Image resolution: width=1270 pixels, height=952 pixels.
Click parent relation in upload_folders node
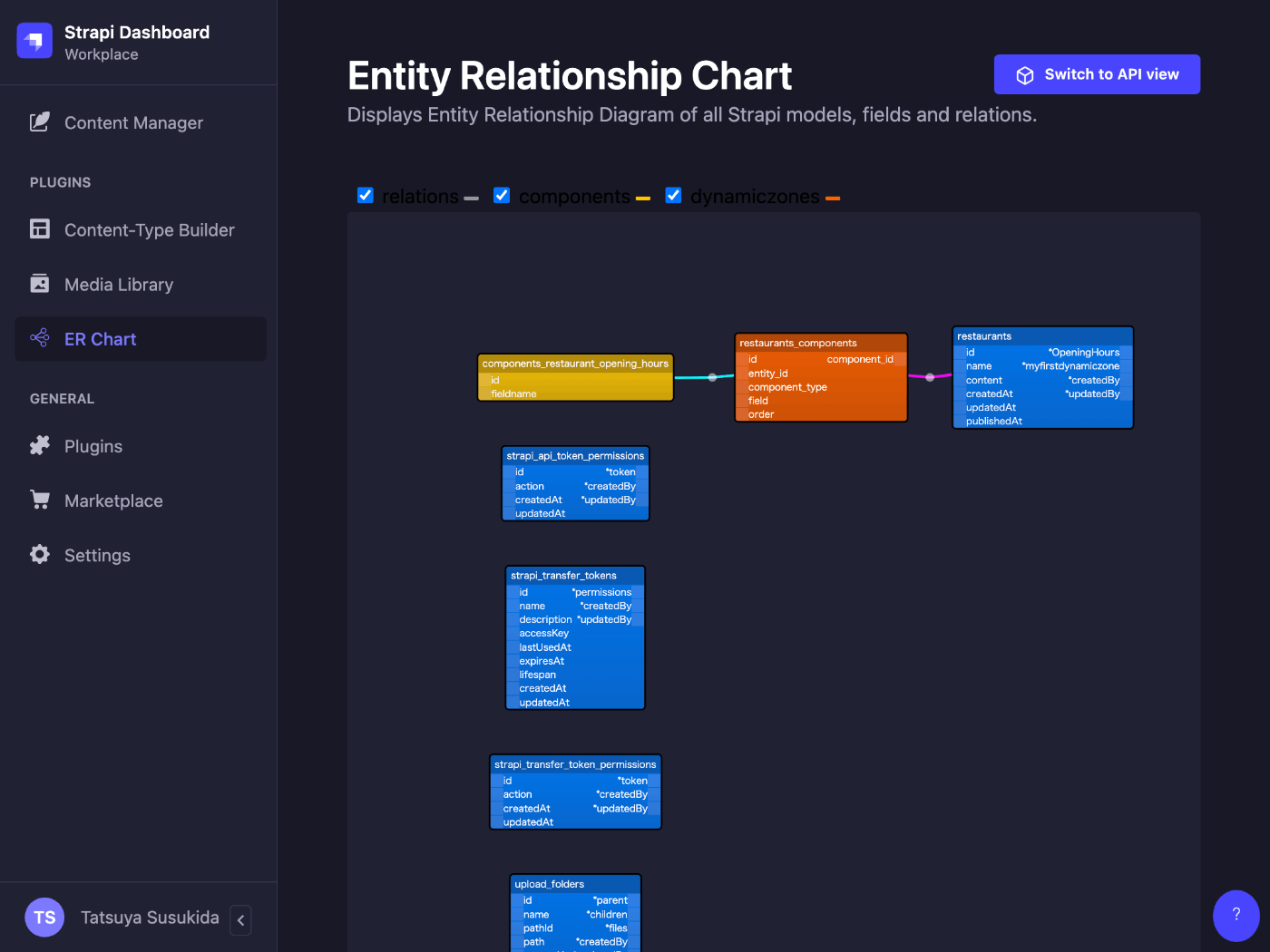pos(611,900)
